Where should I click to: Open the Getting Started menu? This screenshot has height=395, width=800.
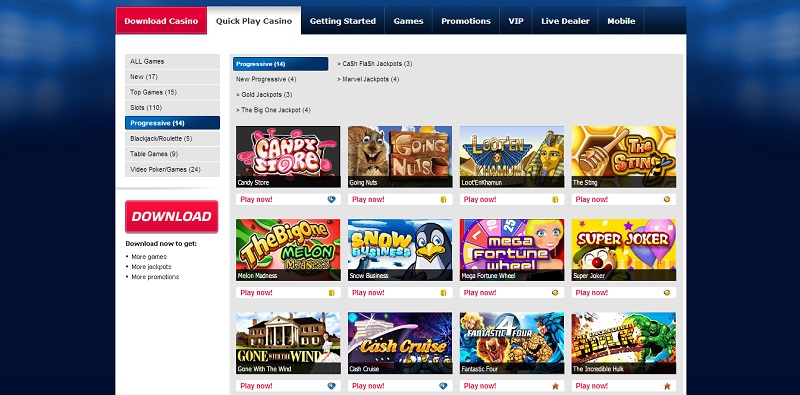[343, 21]
